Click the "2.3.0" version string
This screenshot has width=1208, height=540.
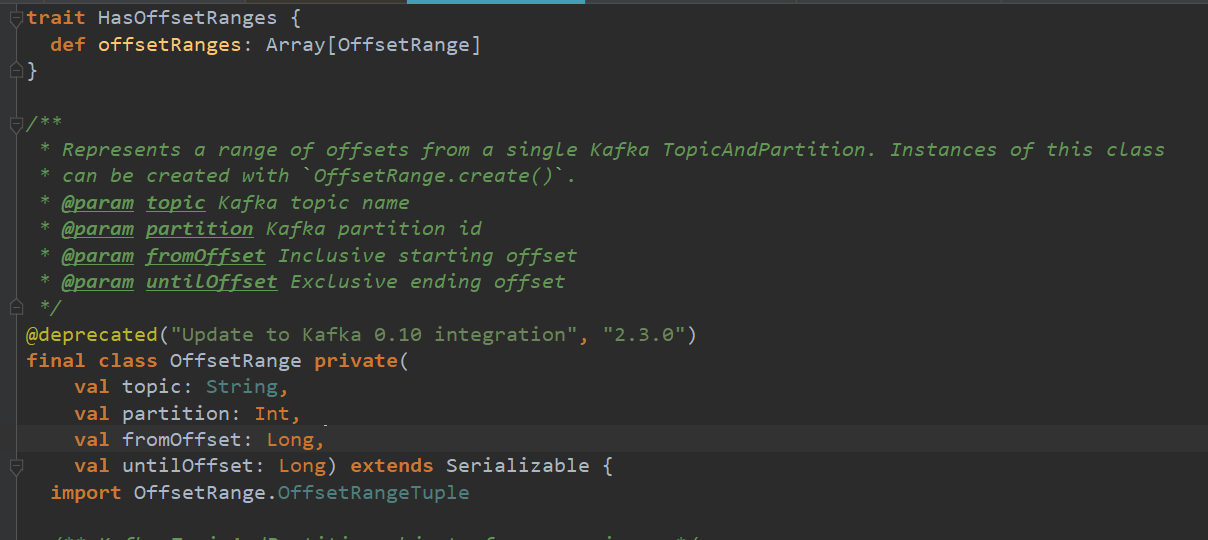pos(644,334)
